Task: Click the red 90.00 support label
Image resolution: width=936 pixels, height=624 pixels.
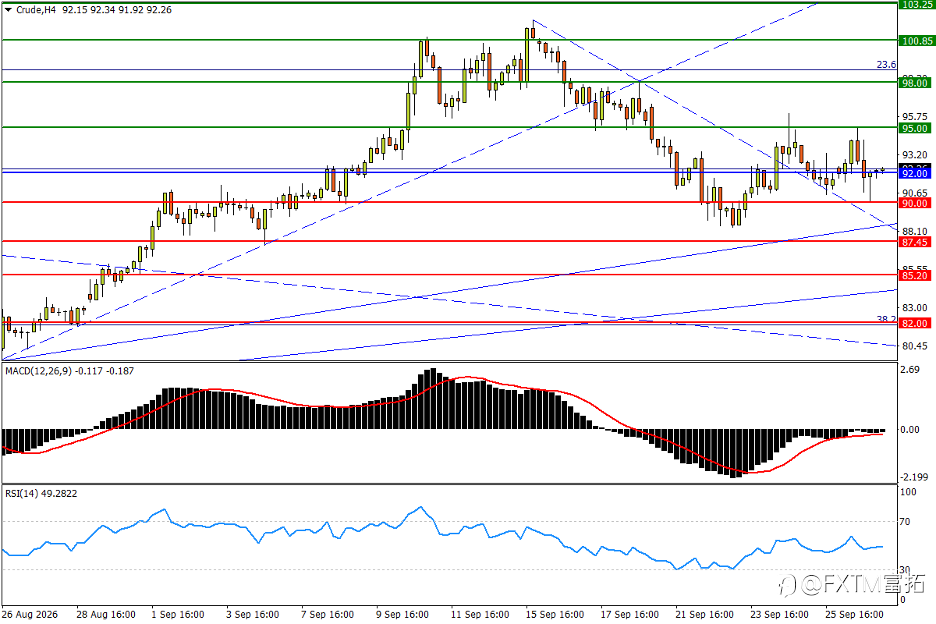Action: [x=915, y=203]
